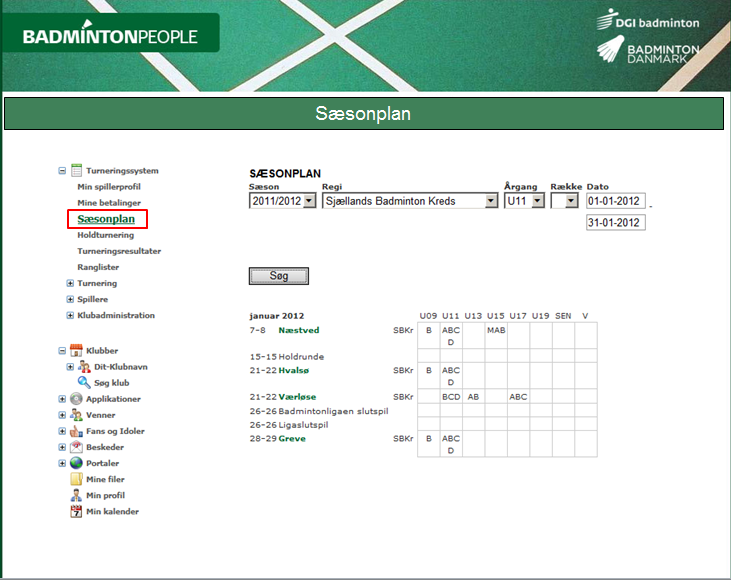Open the Næstved tournament link
This screenshot has height=580, width=731.
point(298,329)
